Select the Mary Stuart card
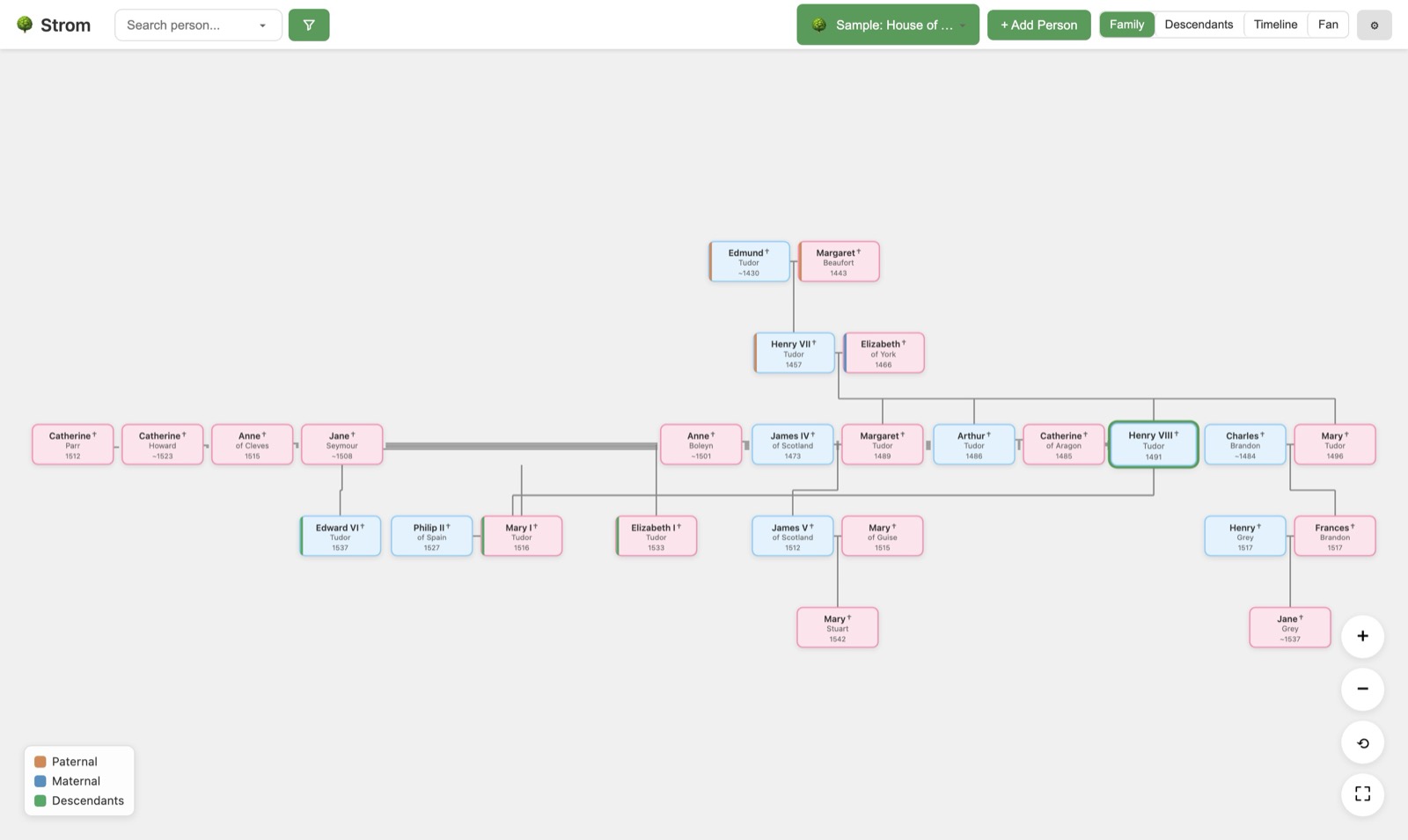The width and height of the screenshot is (1408, 840). (838, 628)
